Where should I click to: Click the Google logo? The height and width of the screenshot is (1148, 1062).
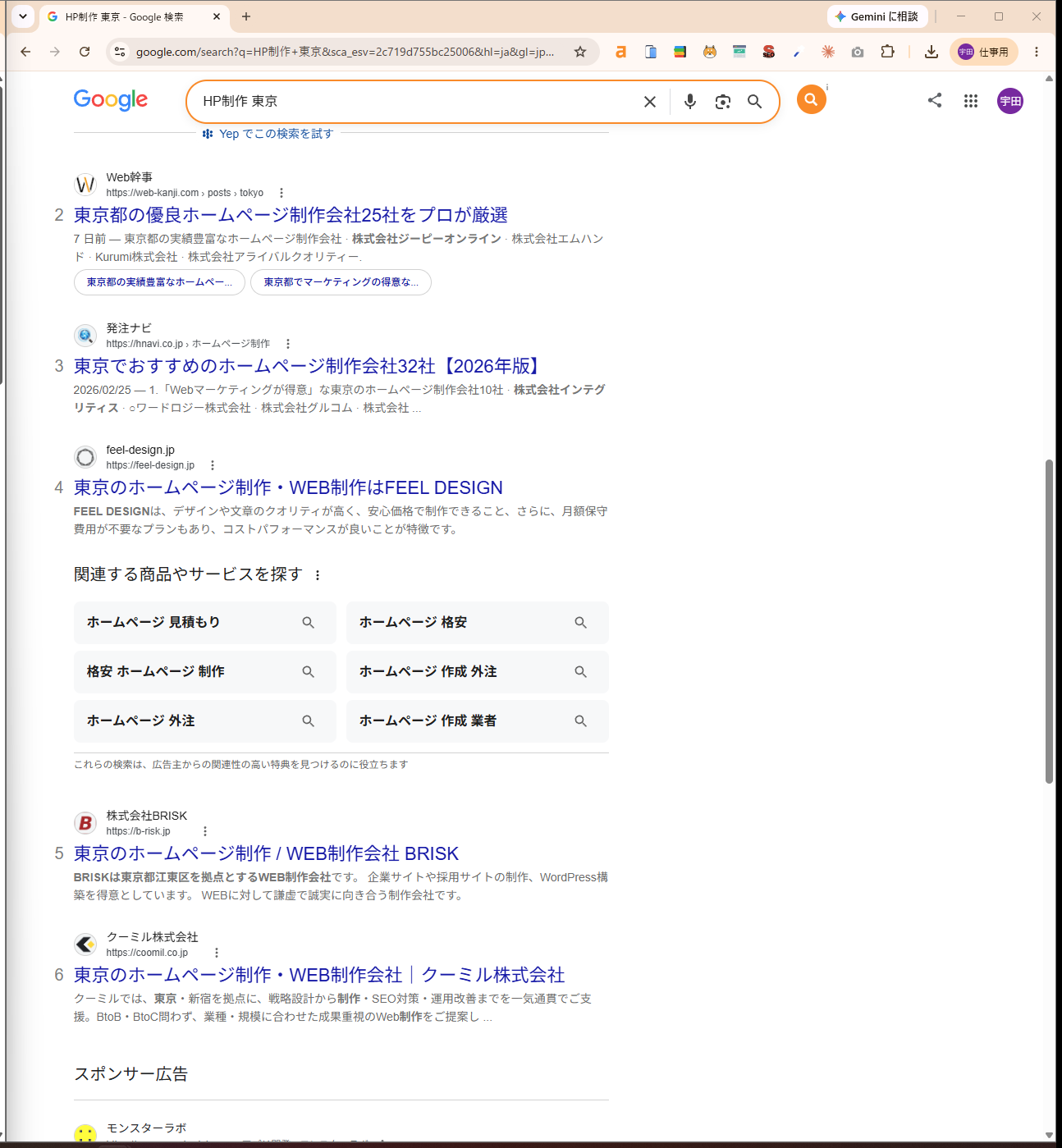point(111,100)
